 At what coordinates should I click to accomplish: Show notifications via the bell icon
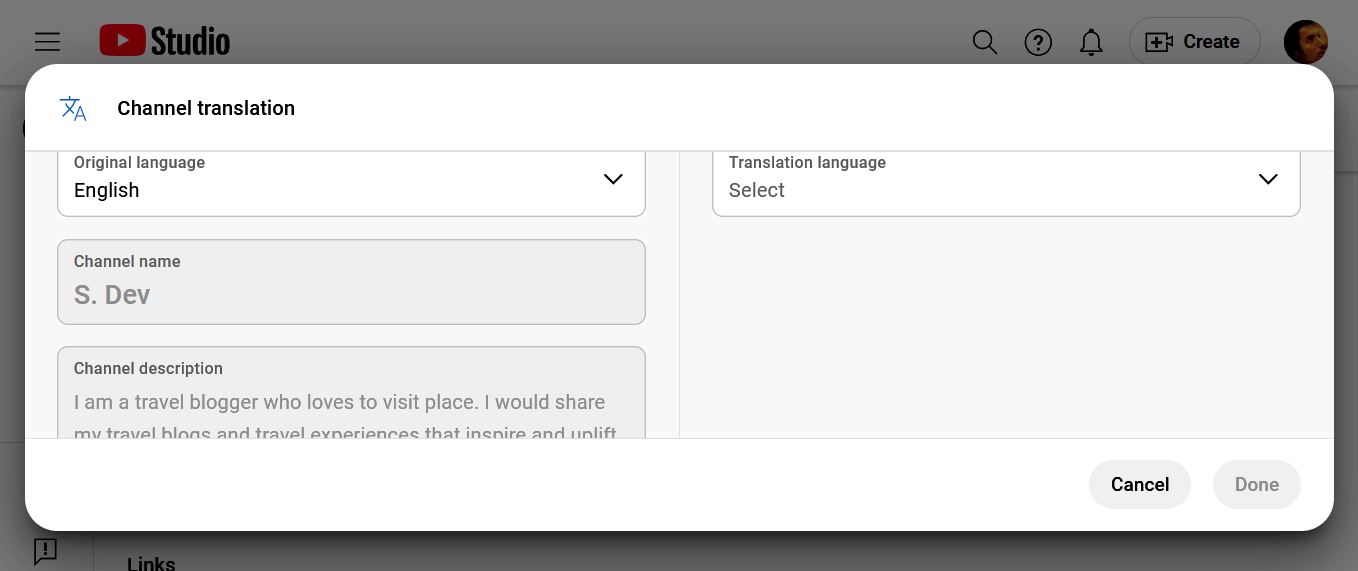[1091, 42]
